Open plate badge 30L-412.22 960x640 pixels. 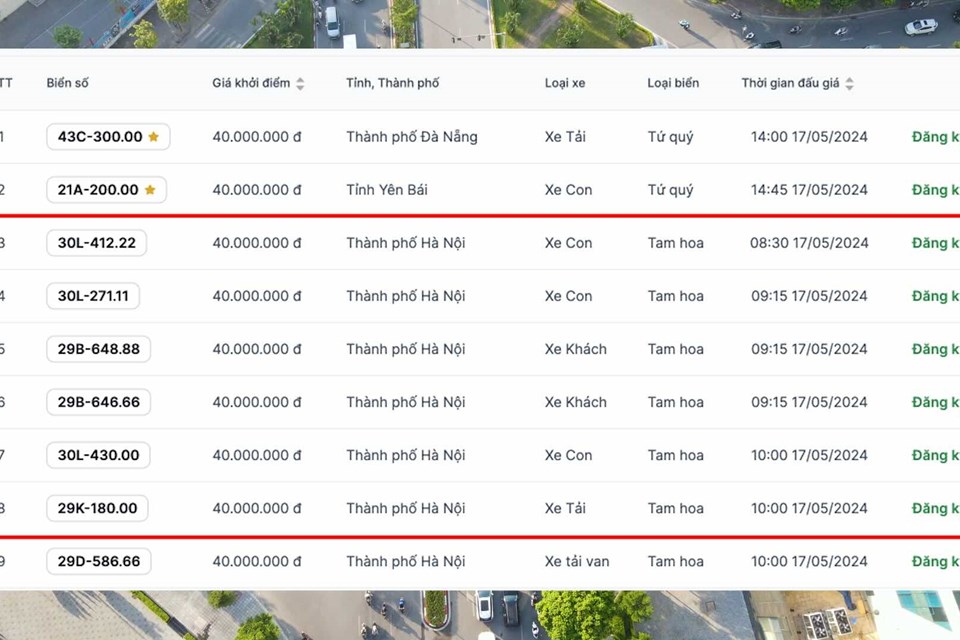click(97, 243)
